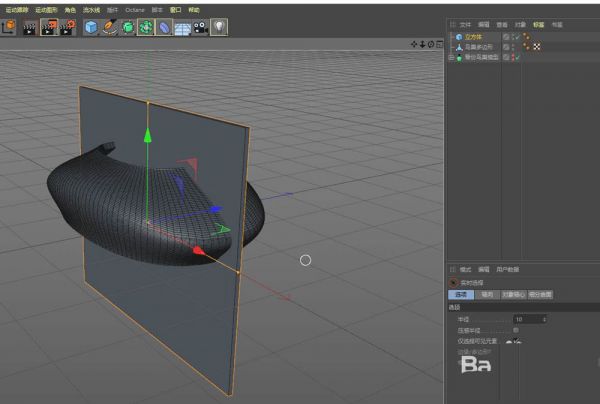Screen dimensions: 600x404
Task: Switch to the second attribute tab
Action: point(487,295)
